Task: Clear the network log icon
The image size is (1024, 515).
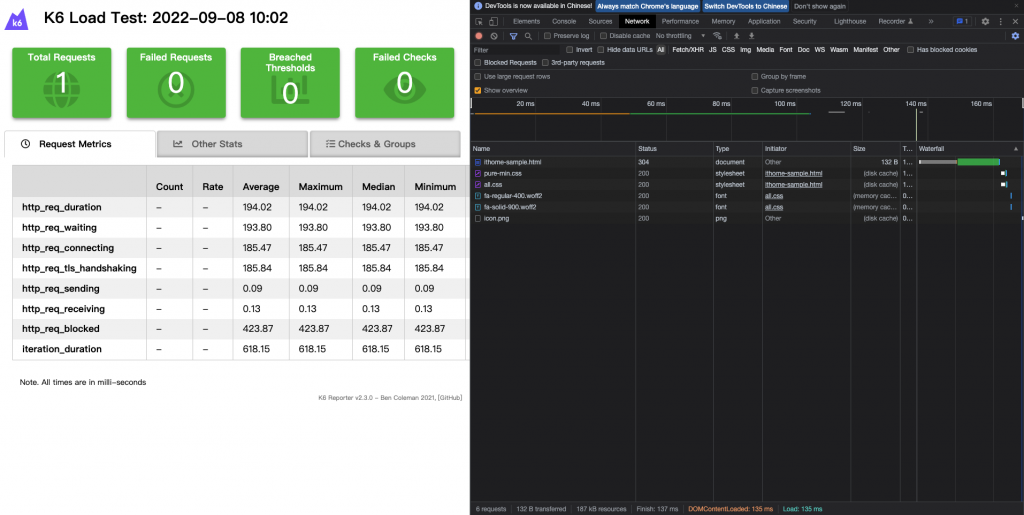Action: [494, 36]
